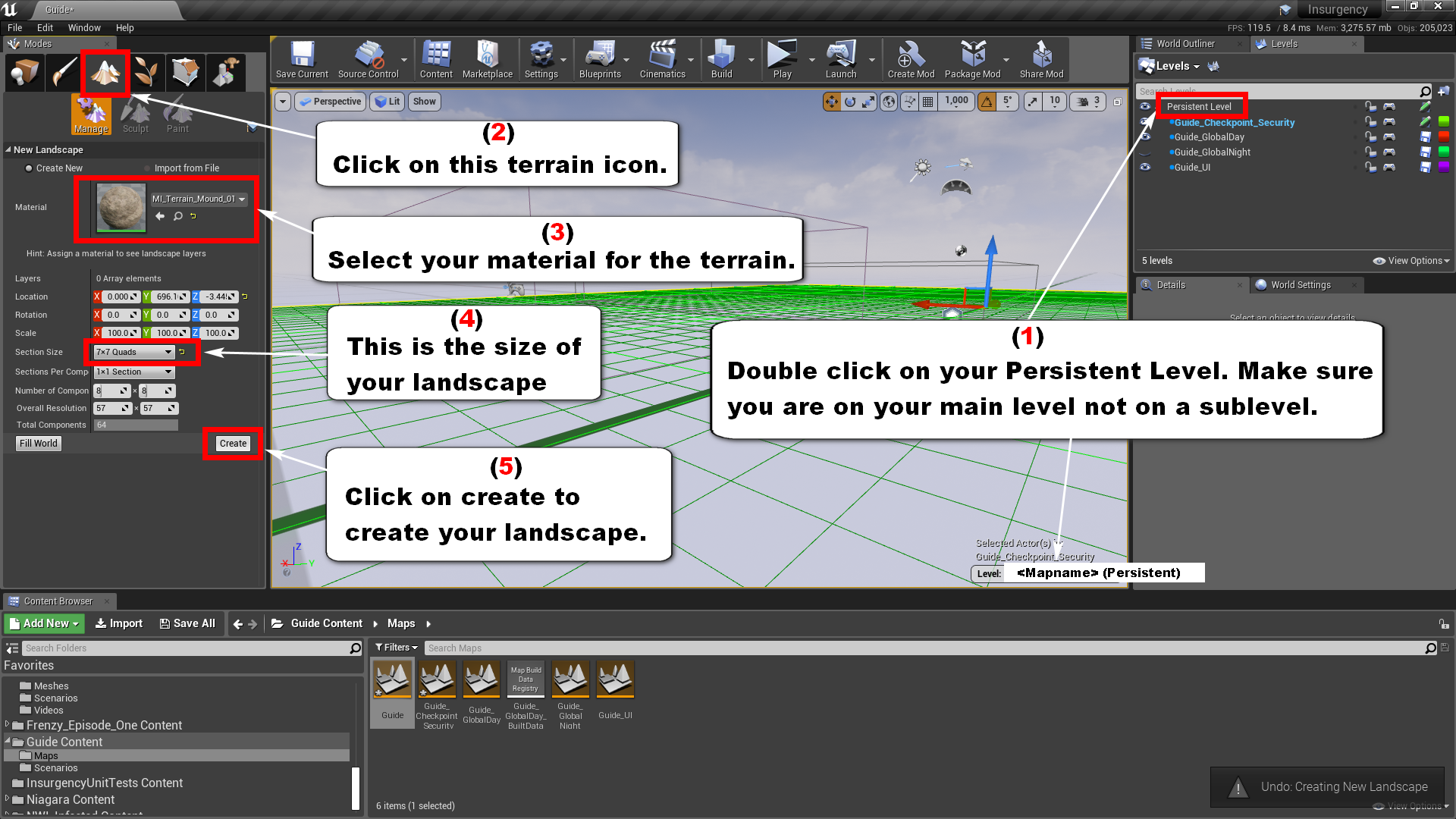Image resolution: width=1456 pixels, height=819 pixels.
Task: Open the MI_Terrain_Mound_01 material dropdown
Action: 199,199
